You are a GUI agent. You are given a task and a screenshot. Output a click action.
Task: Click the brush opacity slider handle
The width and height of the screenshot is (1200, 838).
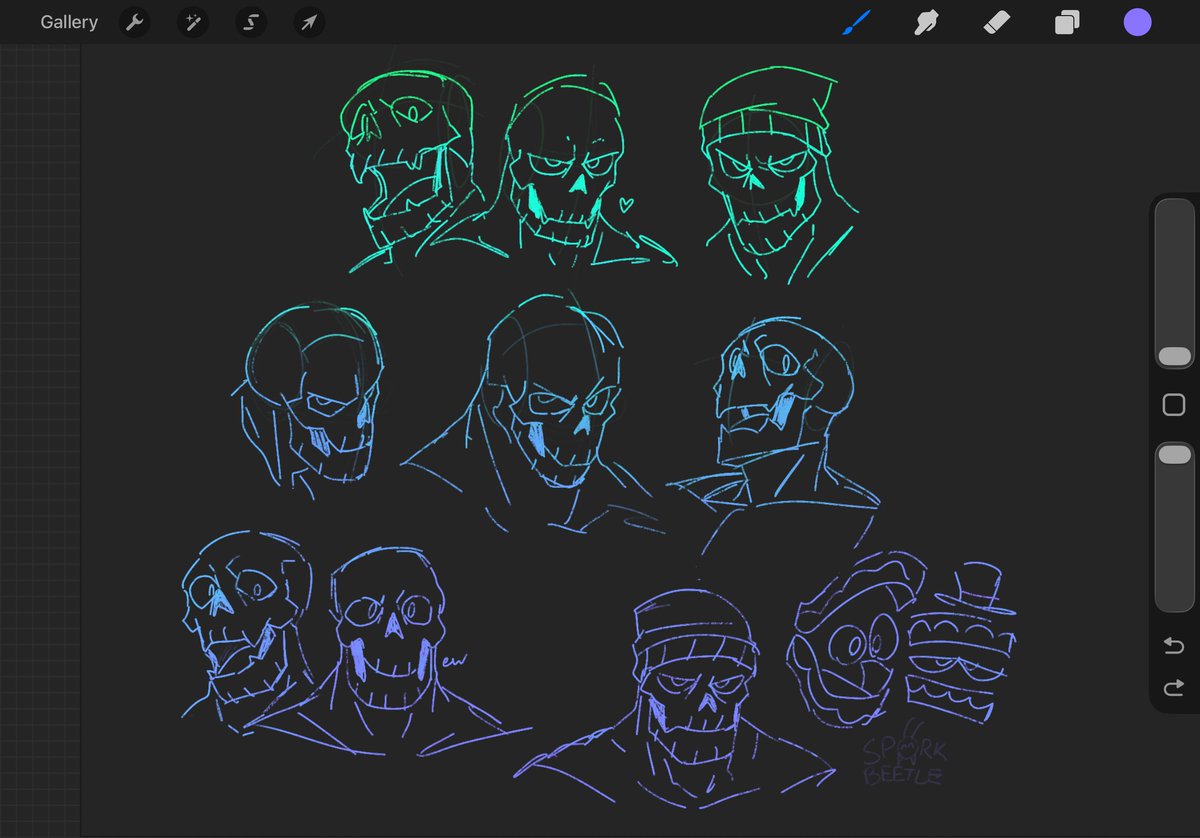pyautogui.click(x=1174, y=455)
